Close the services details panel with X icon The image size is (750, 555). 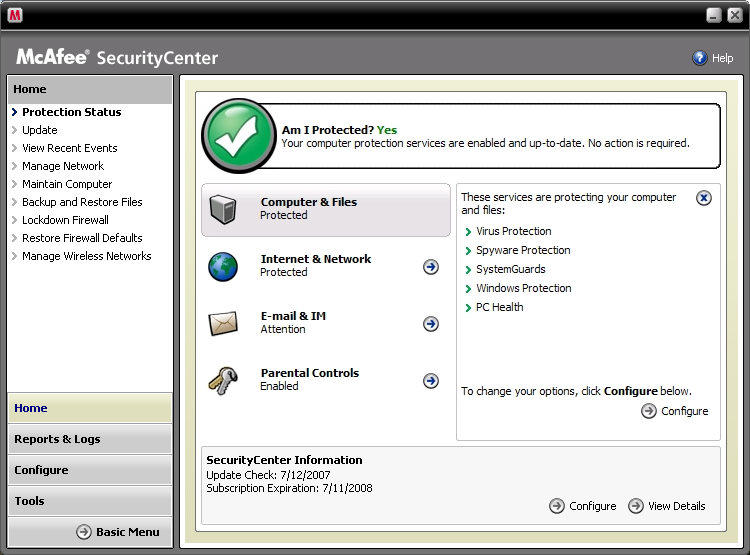pyautogui.click(x=704, y=198)
